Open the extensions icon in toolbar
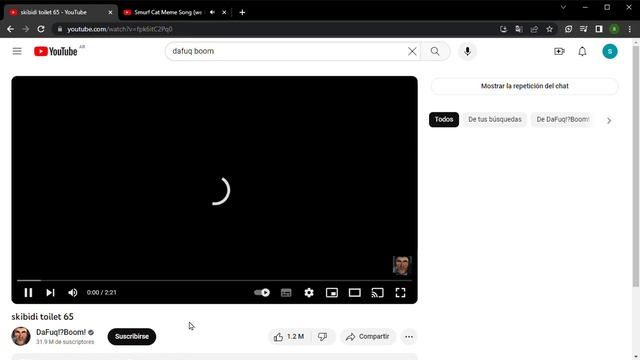 pyautogui.click(x=568, y=29)
